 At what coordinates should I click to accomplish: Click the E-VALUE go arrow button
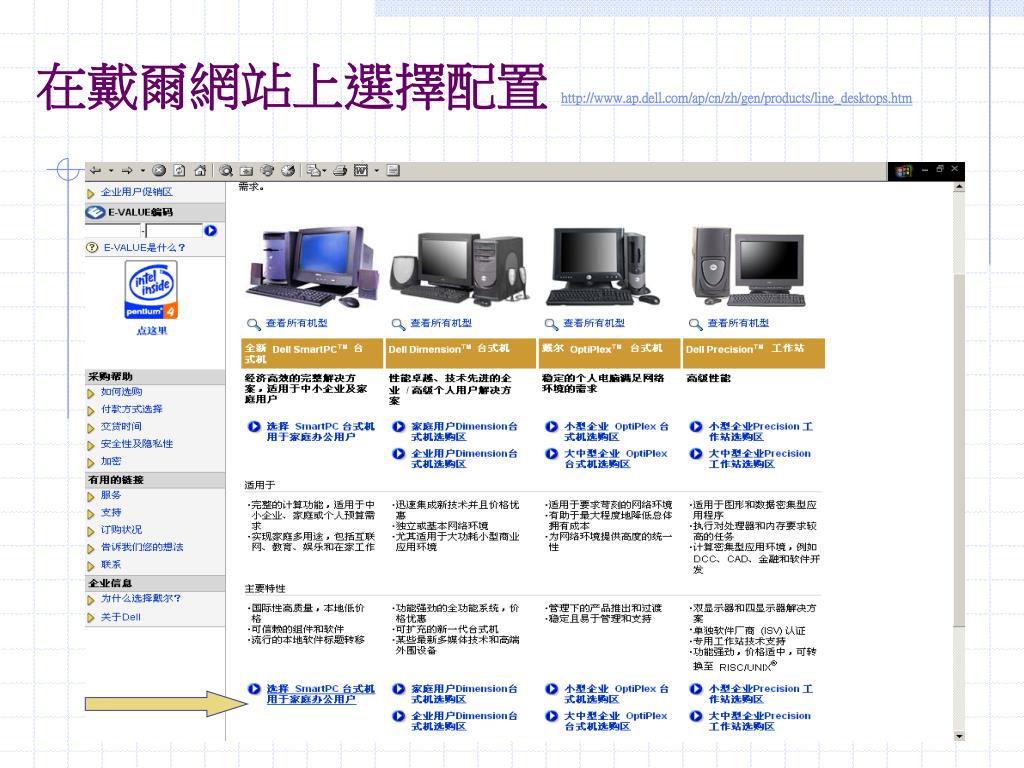click(x=210, y=231)
